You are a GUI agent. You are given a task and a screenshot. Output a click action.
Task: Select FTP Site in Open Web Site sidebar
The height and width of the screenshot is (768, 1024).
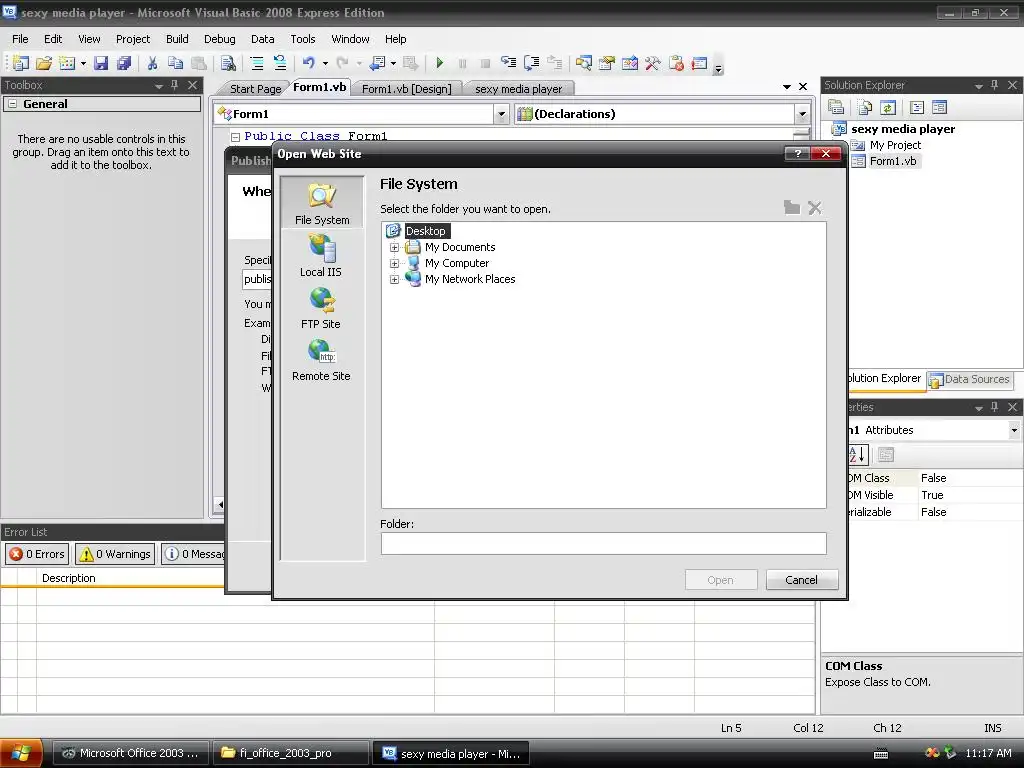click(321, 308)
